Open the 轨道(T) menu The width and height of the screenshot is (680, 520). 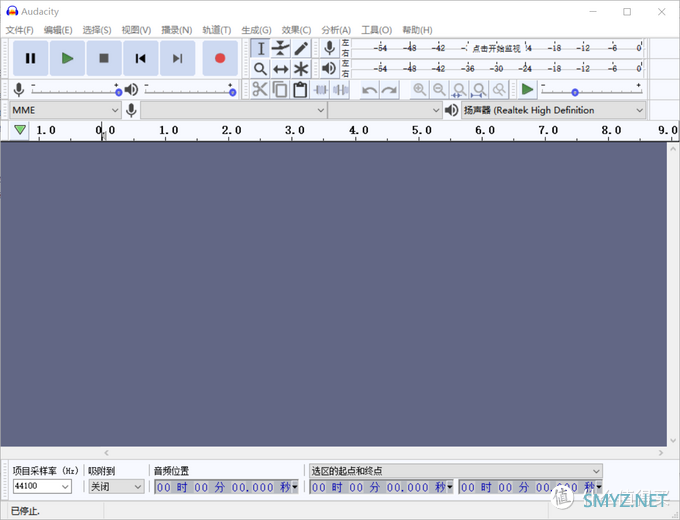click(x=216, y=30)
